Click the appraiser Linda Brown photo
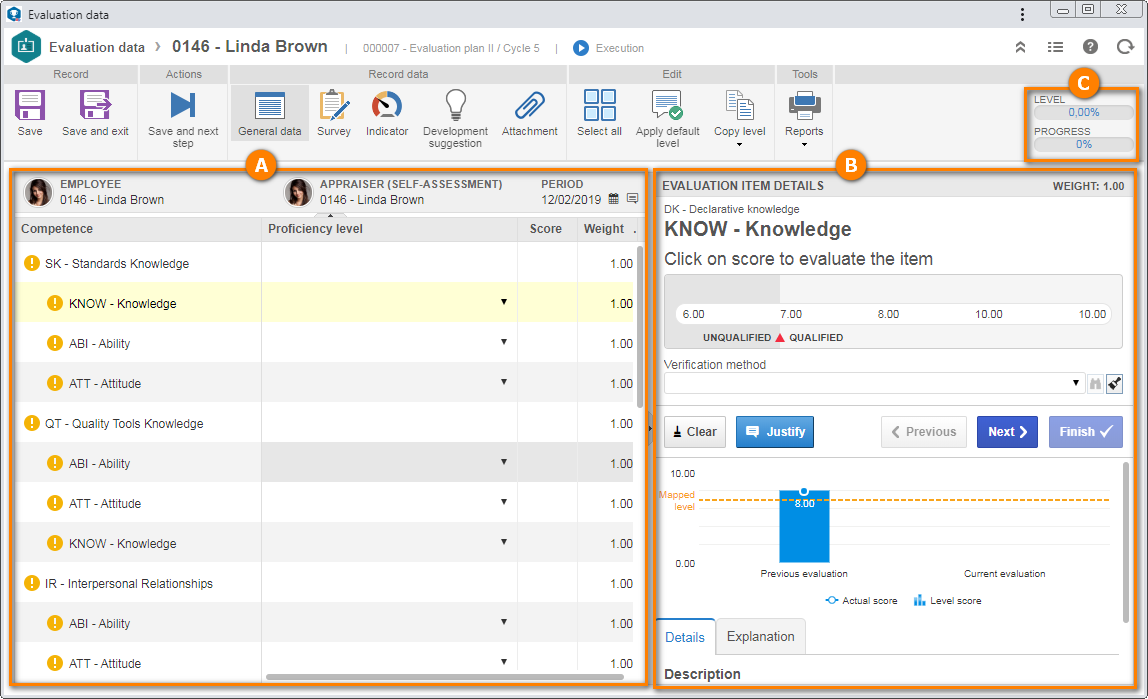The height and width of the screenshot is (699, 1148). click(298, 192)
